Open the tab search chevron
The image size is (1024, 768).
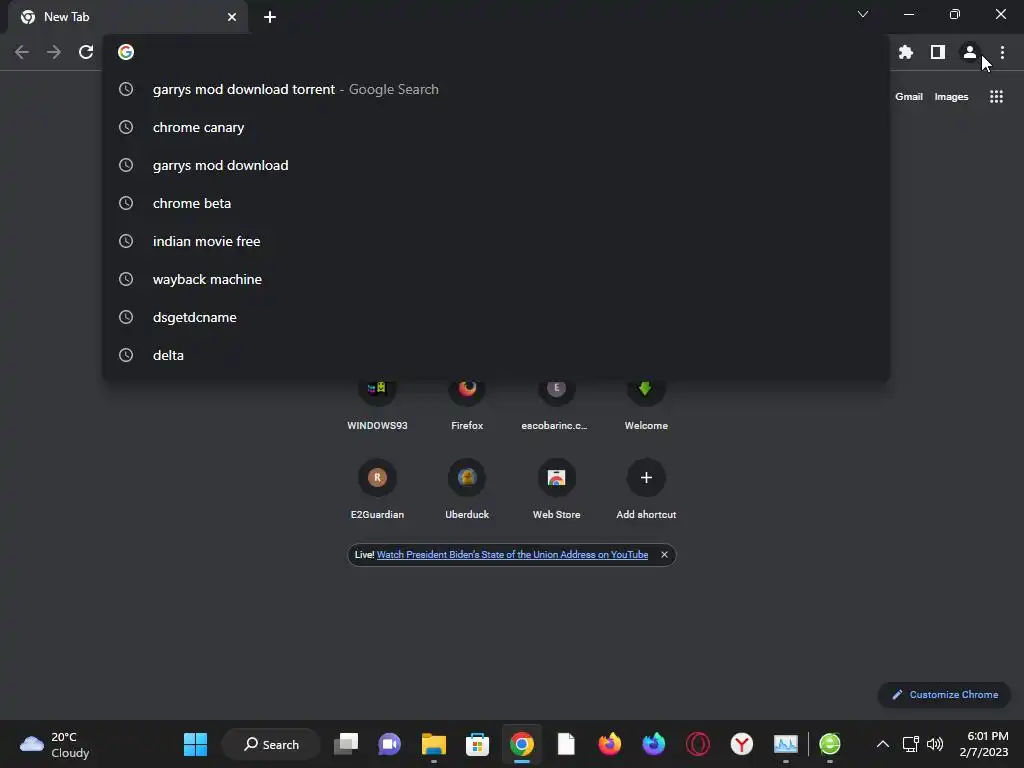(863, 14)
